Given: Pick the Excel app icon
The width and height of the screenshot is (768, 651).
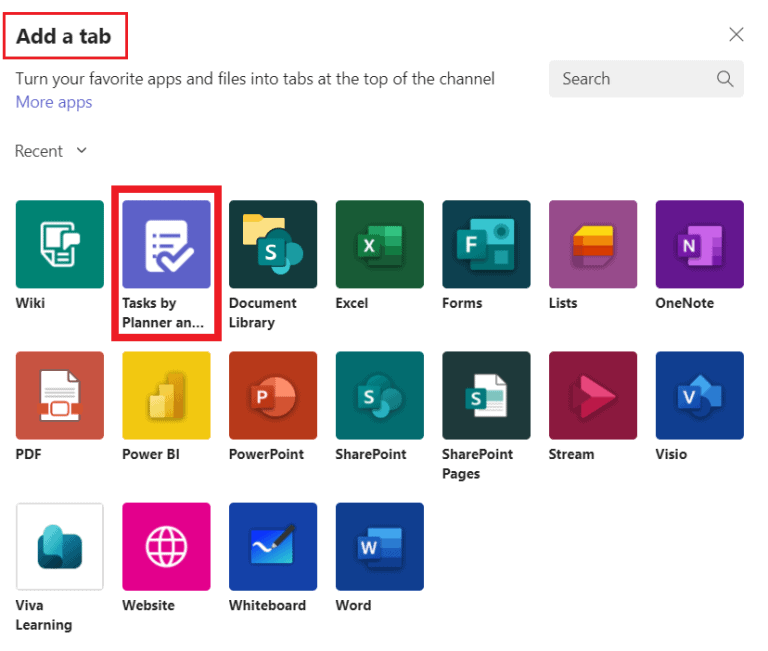Looking at the screenshot, I should coord(380,244).
